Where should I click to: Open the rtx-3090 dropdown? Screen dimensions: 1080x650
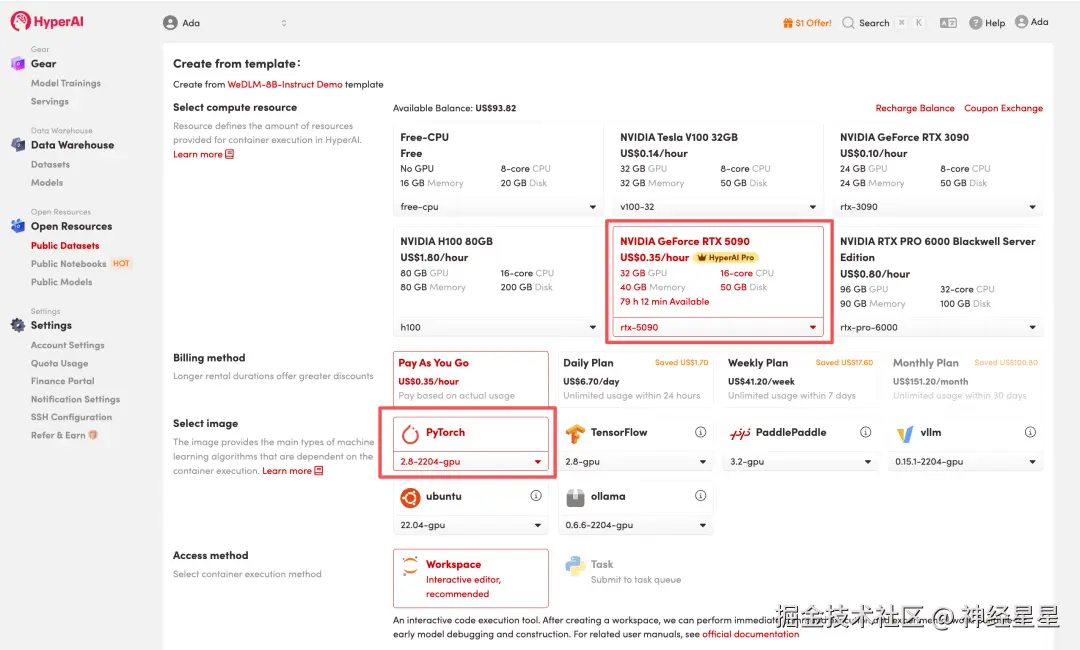tap(938, 207)
